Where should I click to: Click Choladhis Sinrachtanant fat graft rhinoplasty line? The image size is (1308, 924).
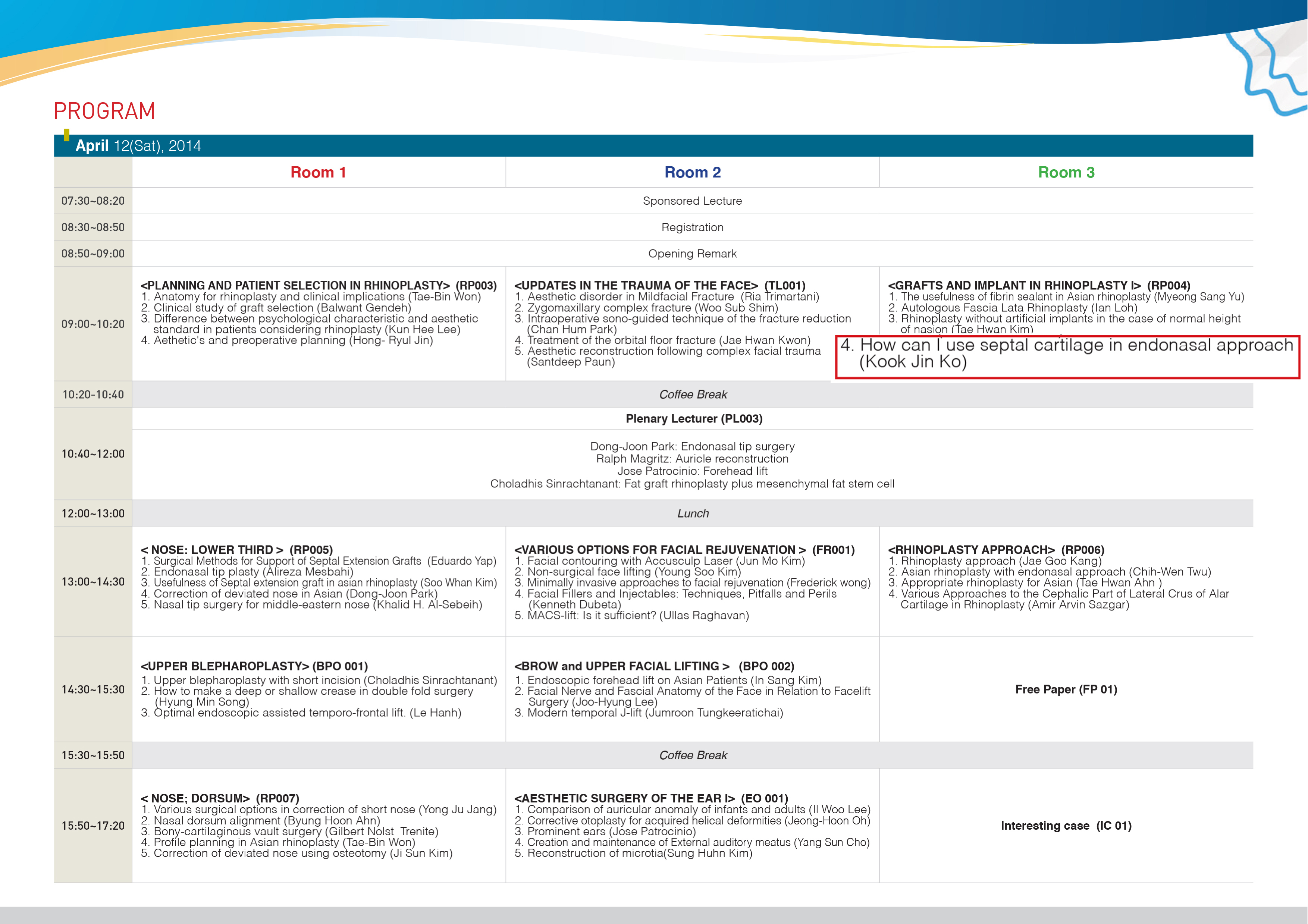click(x=692, y=484)
